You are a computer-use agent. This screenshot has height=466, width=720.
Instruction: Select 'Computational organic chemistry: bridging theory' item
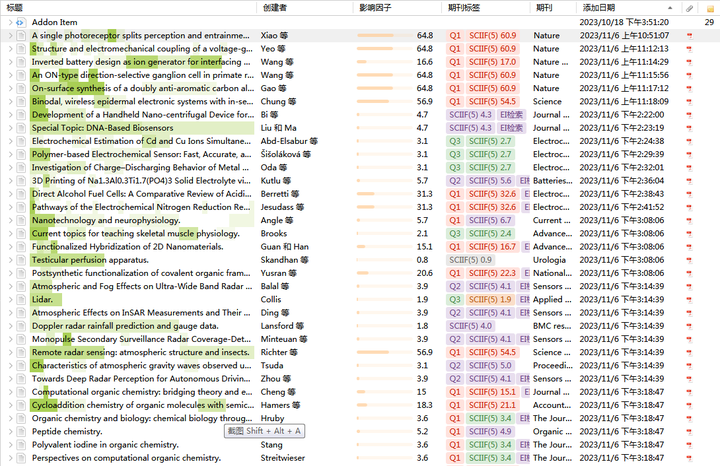pyautogui.click(x=142, y=393)
